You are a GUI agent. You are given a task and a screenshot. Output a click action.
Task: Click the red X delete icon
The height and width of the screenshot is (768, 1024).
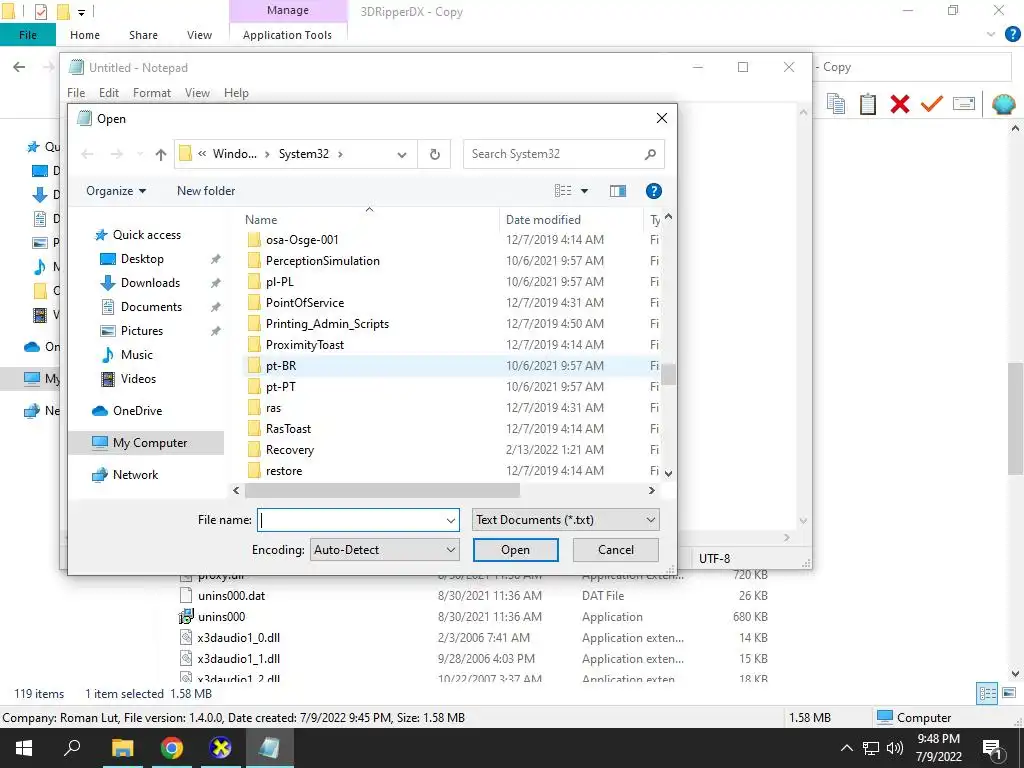pyautogui.click(x=899, y=104)
